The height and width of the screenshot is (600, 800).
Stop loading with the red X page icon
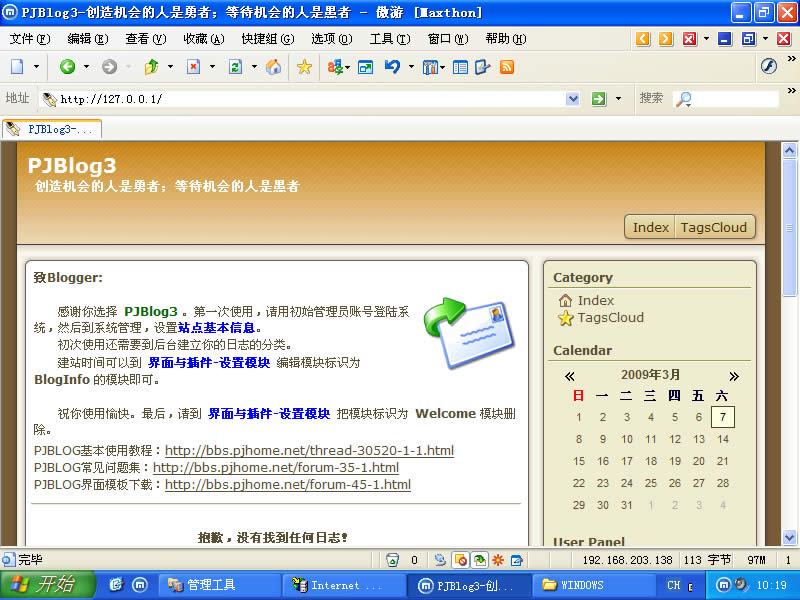(193, 67)
